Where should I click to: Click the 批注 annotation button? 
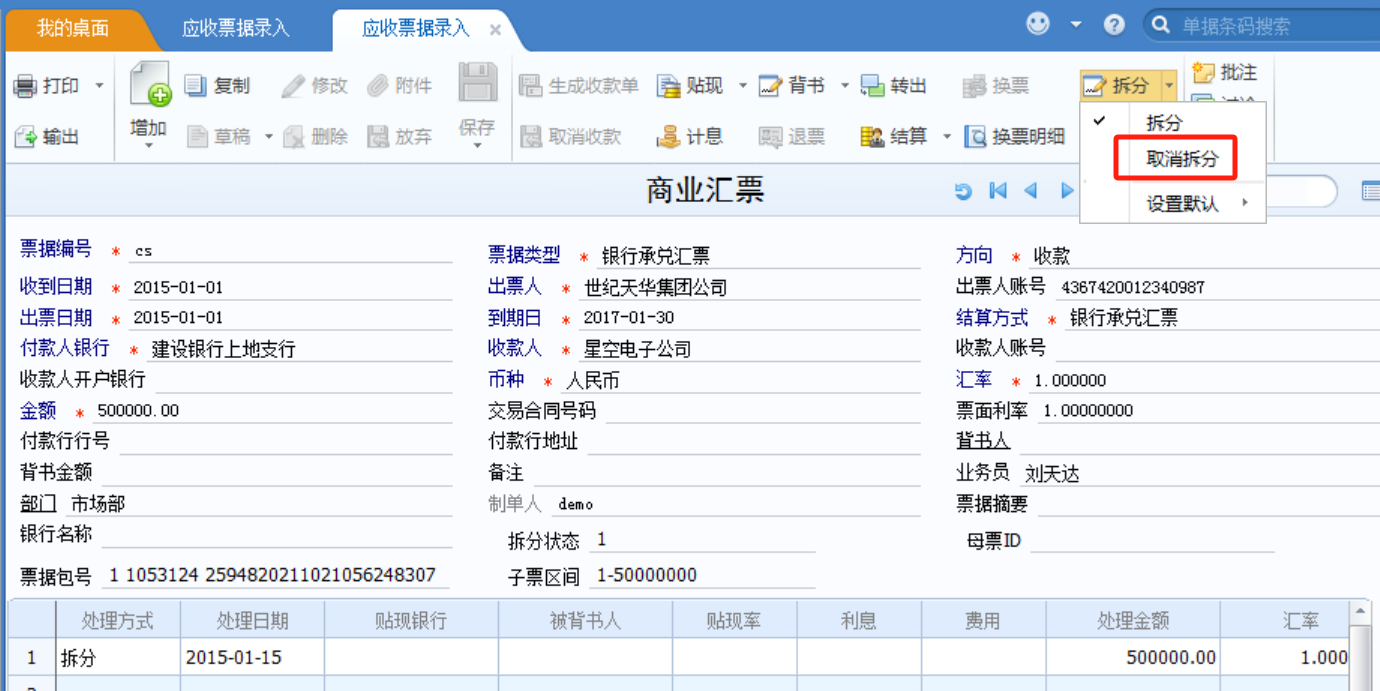pyautogui.click(x=1226, y=72)
